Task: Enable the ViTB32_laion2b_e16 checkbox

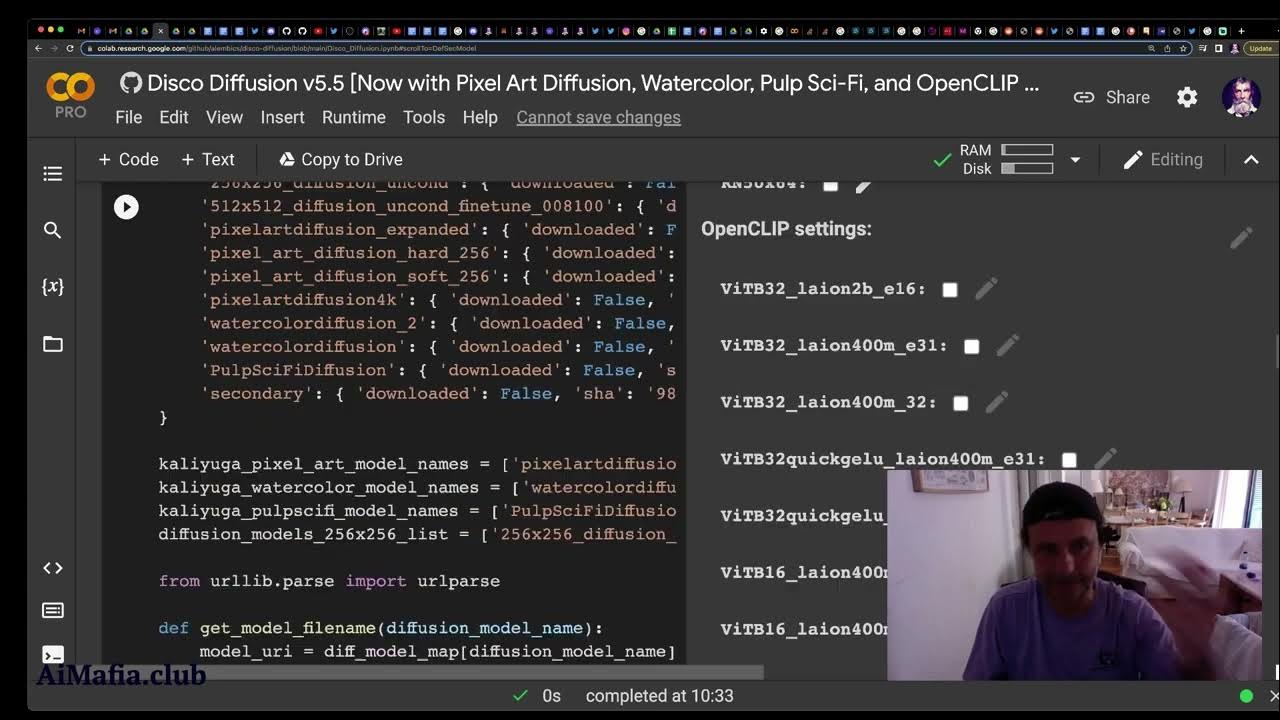Action: click(x=950, y=290)
